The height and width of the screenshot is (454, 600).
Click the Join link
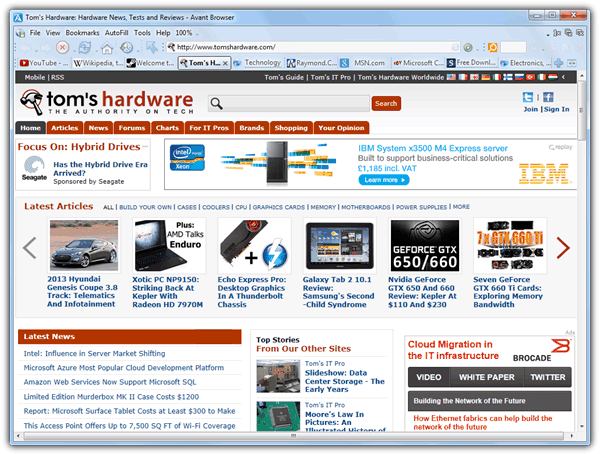[531, 109]
